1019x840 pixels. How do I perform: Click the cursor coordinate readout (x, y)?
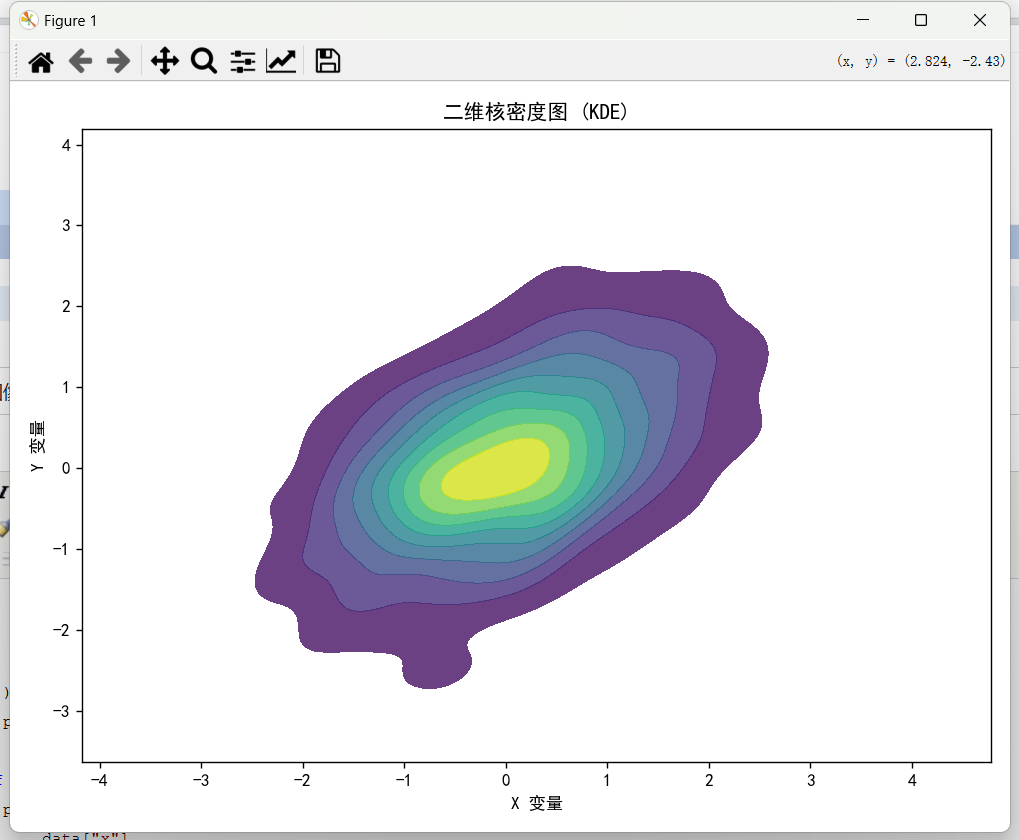tap(921, 61)
